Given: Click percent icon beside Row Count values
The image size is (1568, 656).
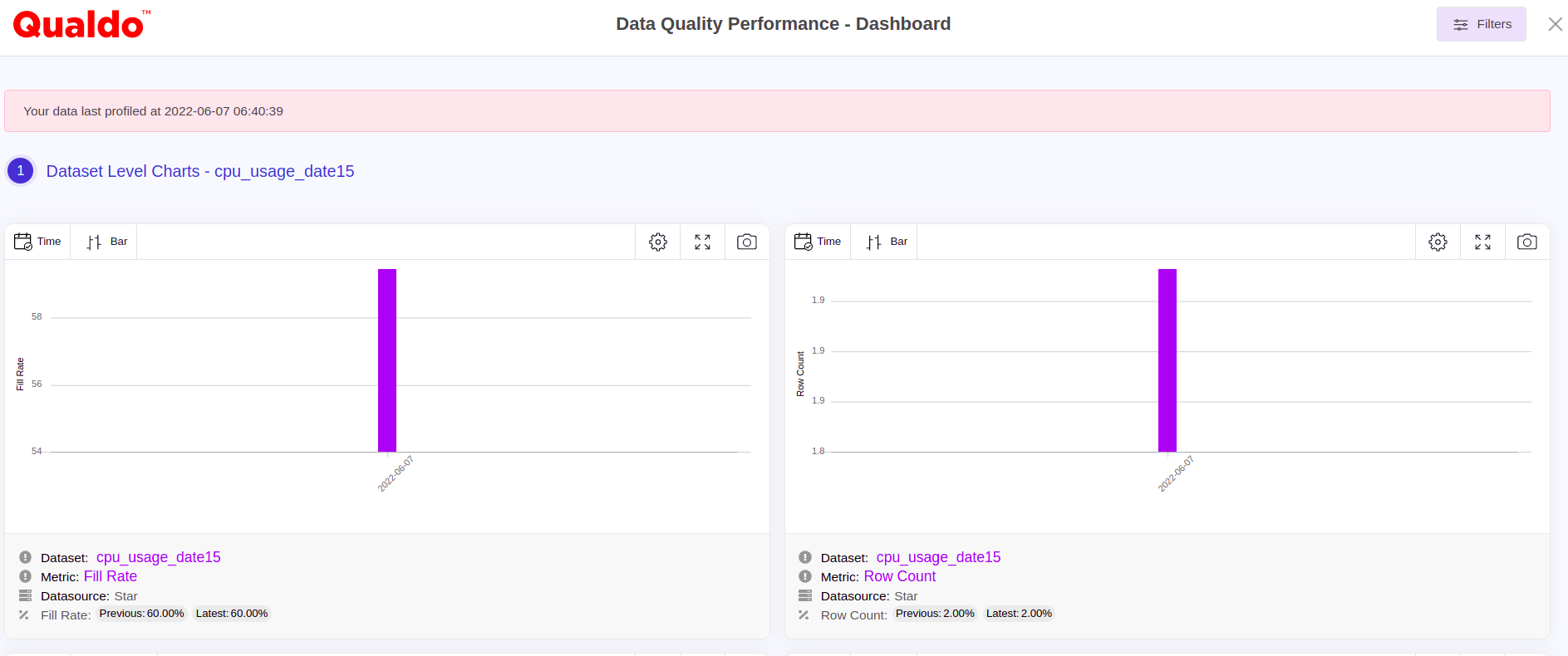Looking at the screenshot, I should click(804, 615).
